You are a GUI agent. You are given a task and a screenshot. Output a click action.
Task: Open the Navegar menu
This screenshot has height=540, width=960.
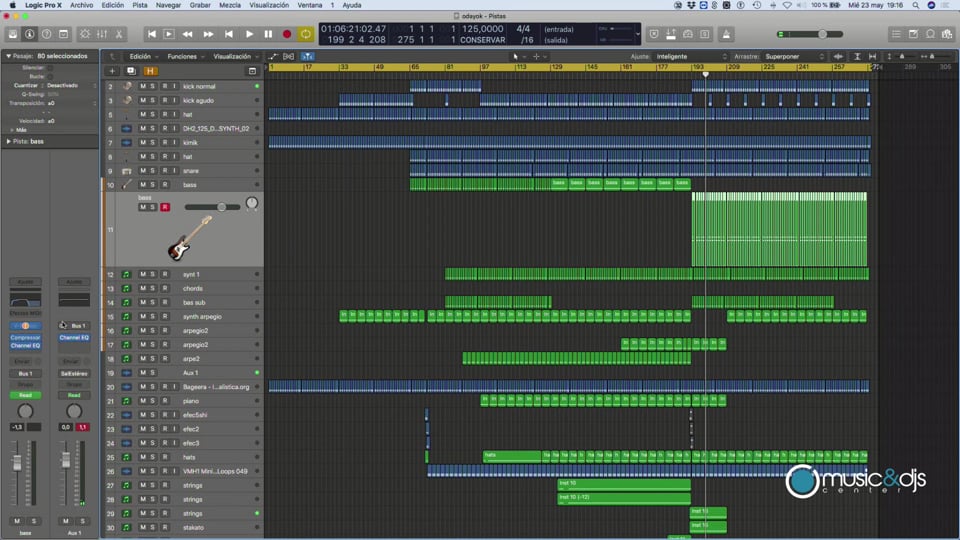[168, 5]
